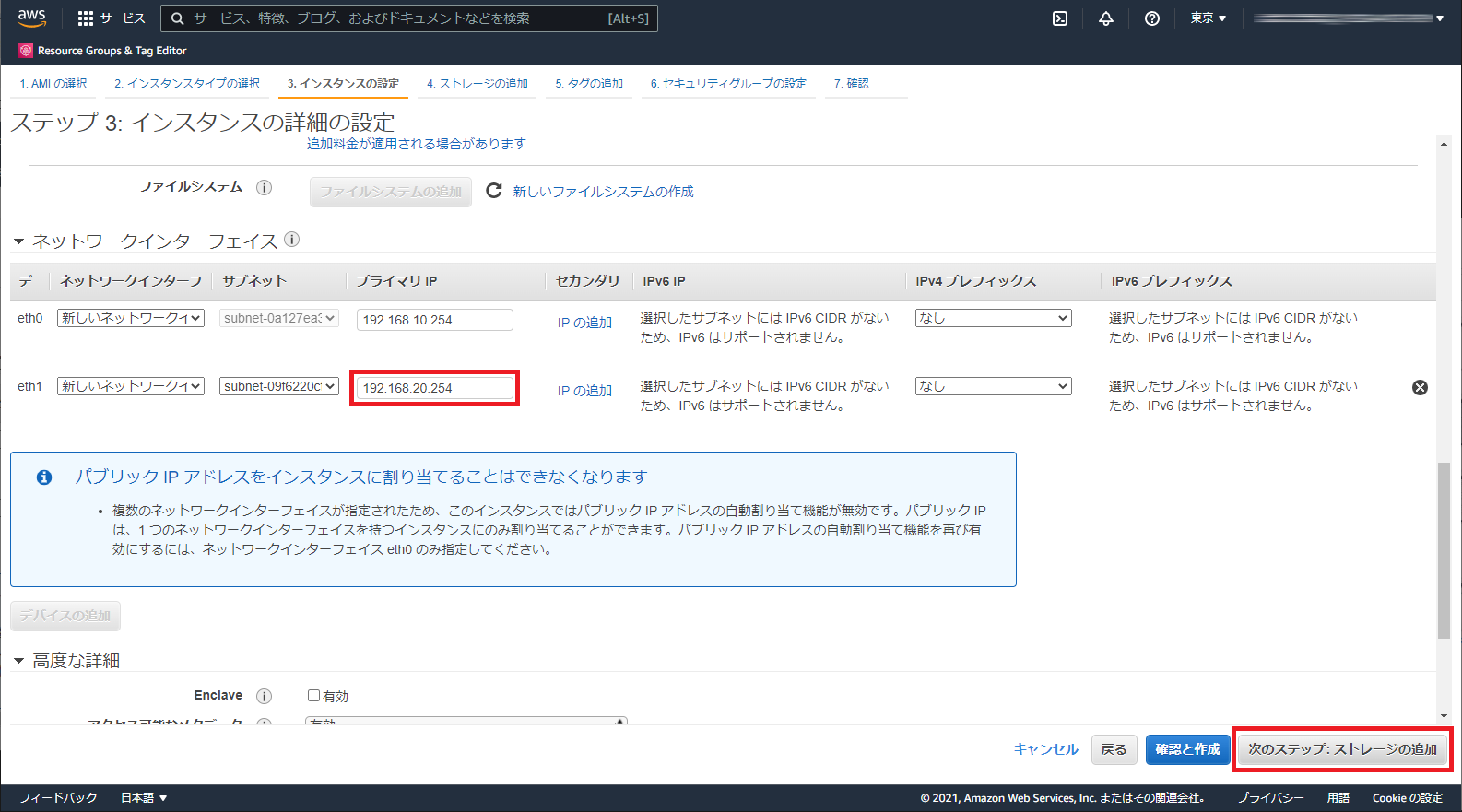Open AWS CloudShell terminal icon
This screenshot has height=812, width=1462.
coord(1060,18)
